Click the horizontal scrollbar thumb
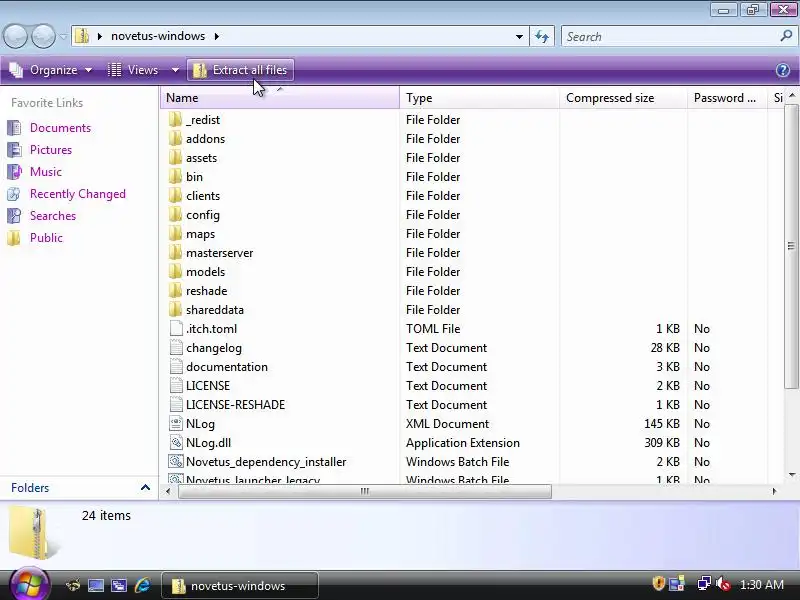 tap(364, 491)
